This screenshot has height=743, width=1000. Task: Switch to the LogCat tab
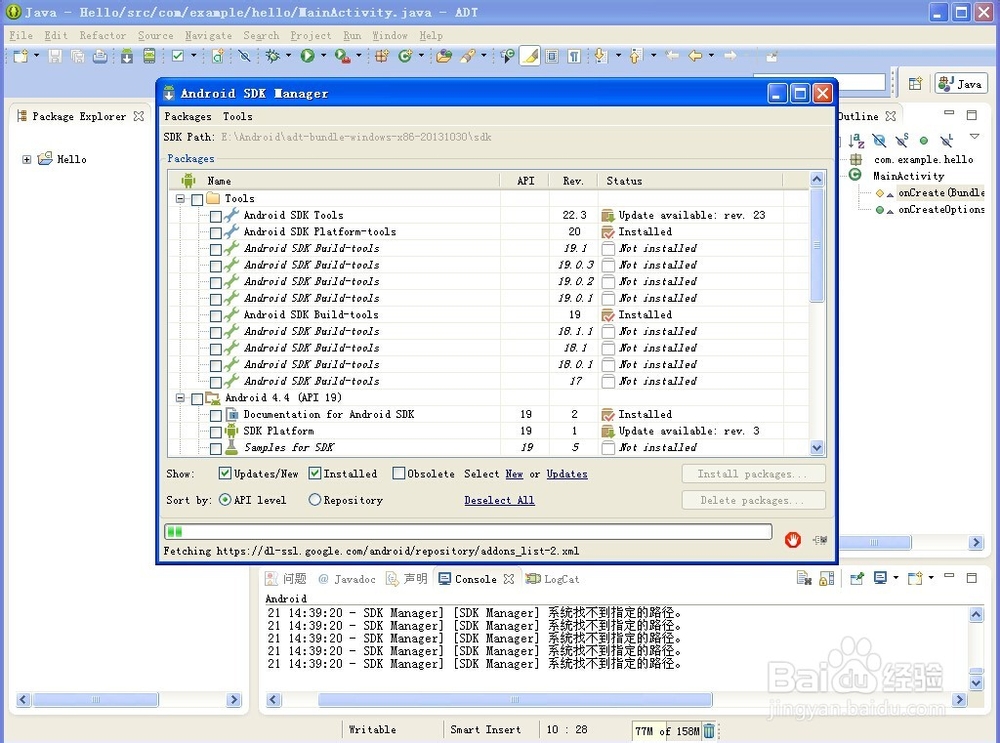tap(552, 578)
